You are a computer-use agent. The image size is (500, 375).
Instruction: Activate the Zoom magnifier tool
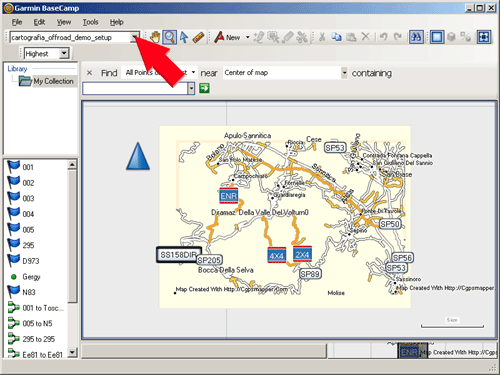(169, 37)
